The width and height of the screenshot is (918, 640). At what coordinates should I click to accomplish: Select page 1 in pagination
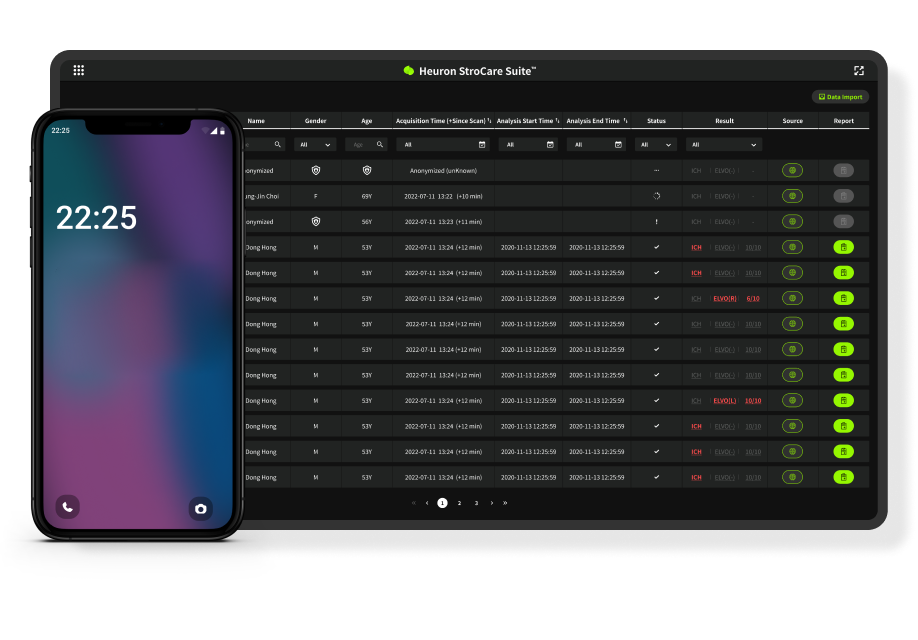443,503
